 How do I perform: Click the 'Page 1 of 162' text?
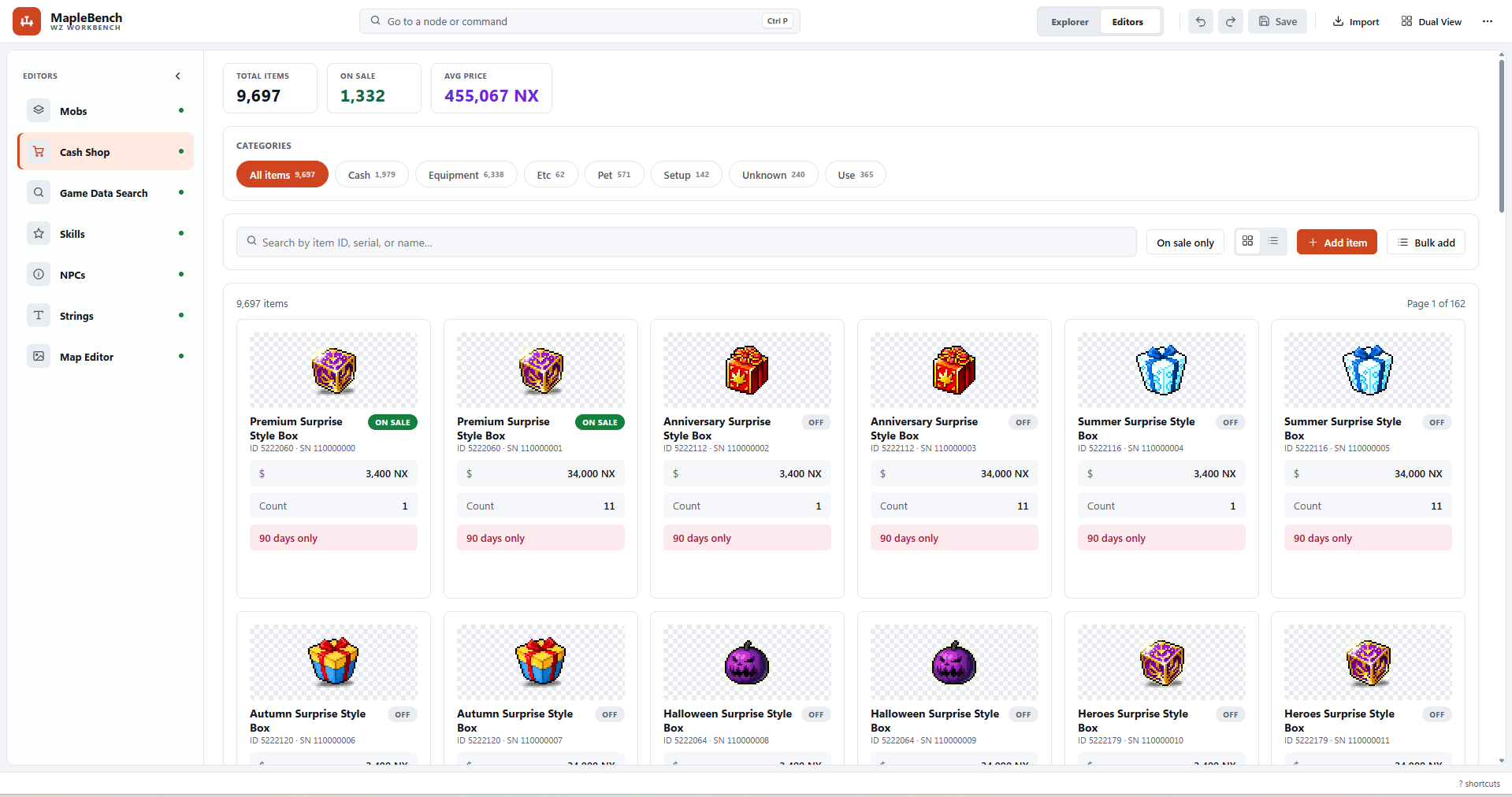1436,303
